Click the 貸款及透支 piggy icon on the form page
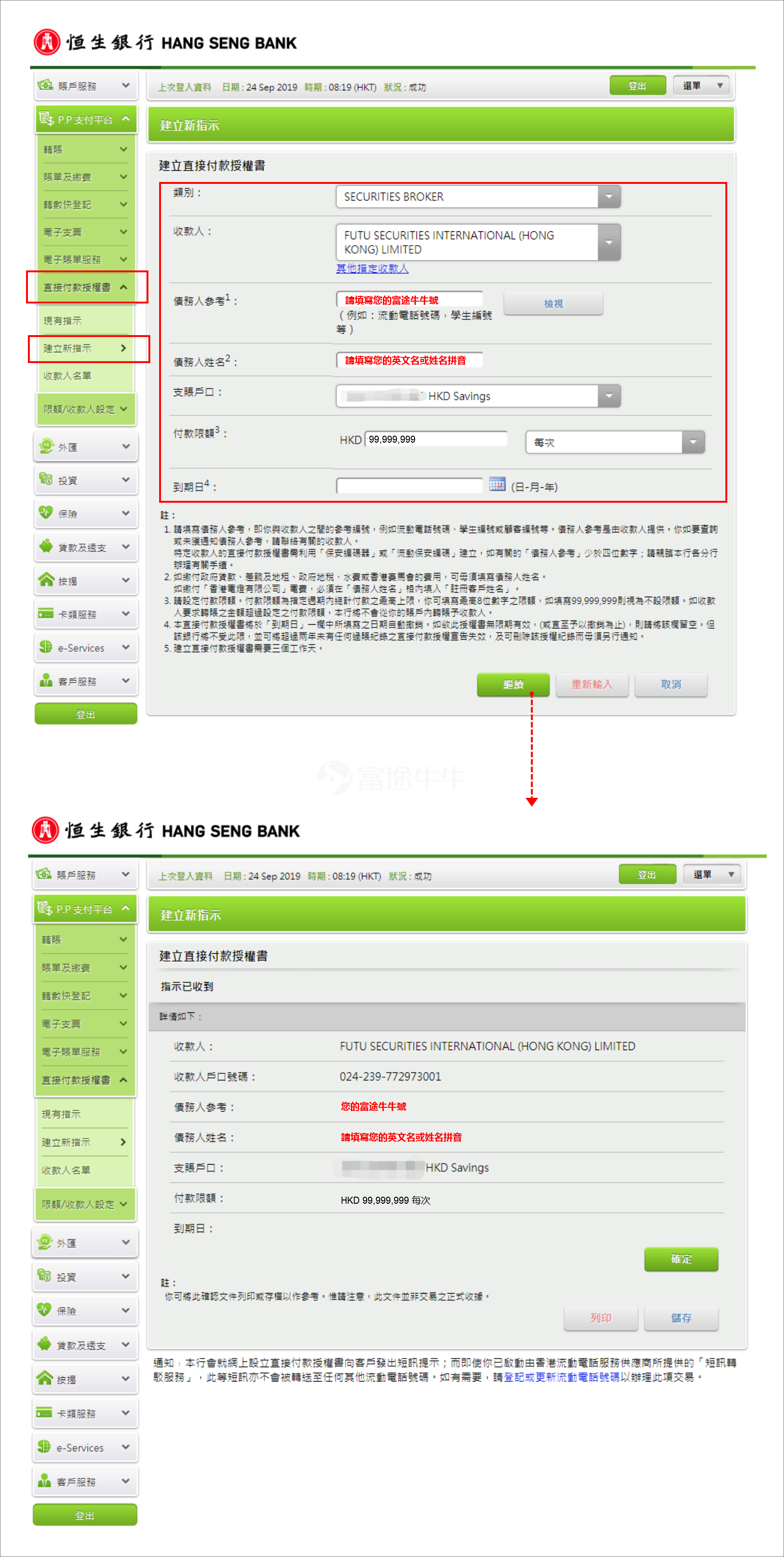This screenshot has height=1557, width=784. coord(46,546)
